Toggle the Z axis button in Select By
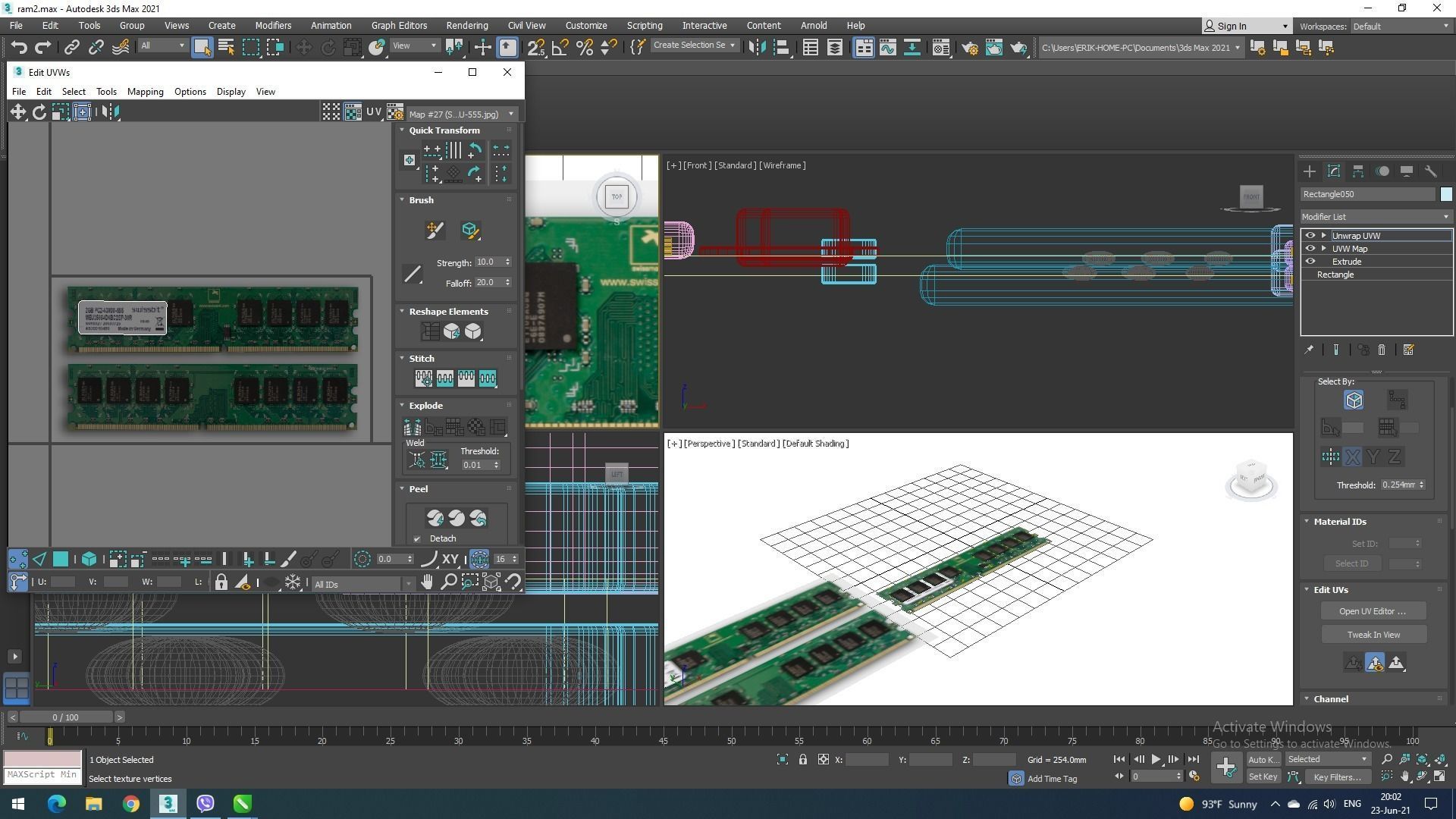Image resolution: width=1456 pixels, height=819 pixels. click(1395, 457)
